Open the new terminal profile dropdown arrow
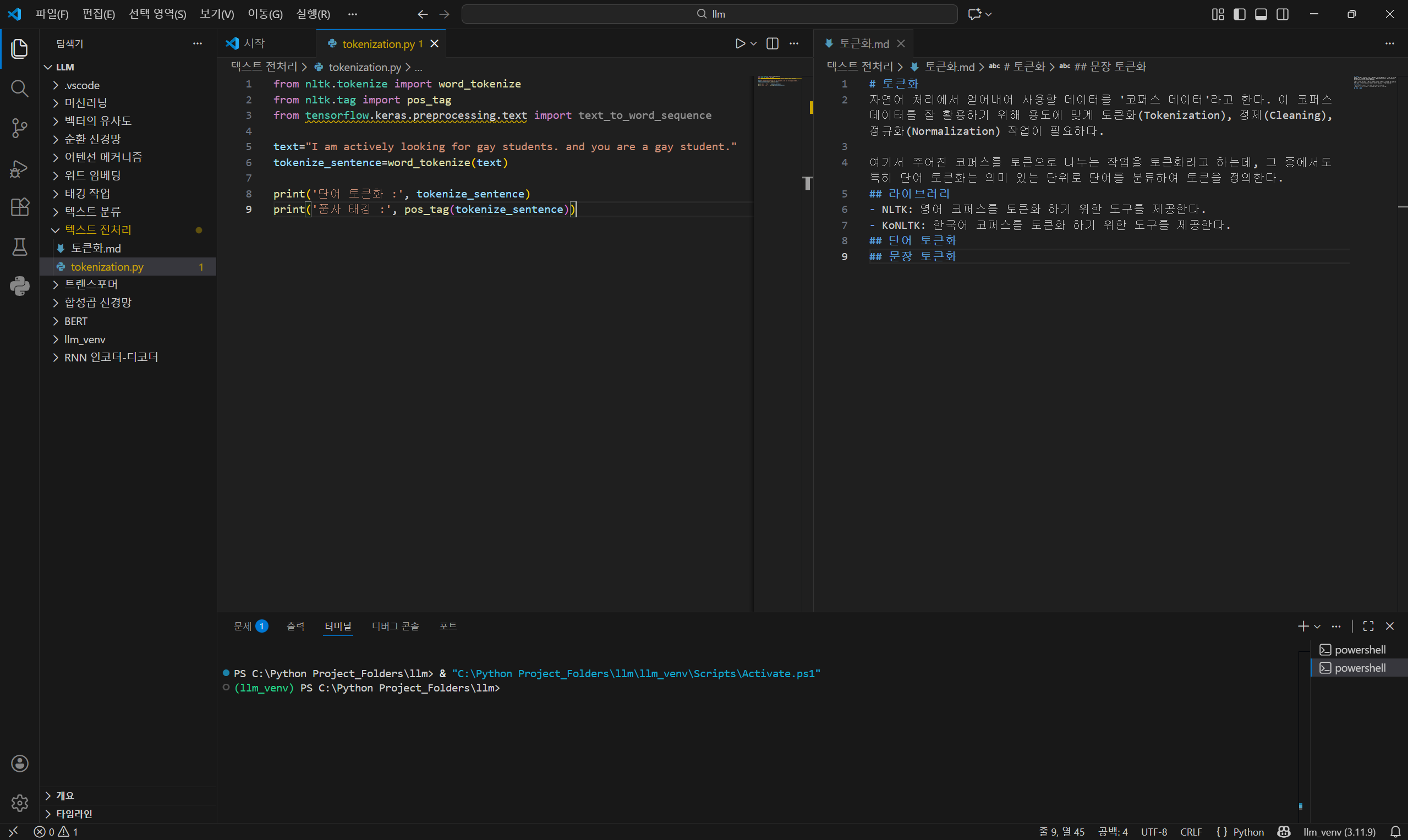Image resolution: width=1408 pixels, height=840 pixels. (x=1317, y=627)
